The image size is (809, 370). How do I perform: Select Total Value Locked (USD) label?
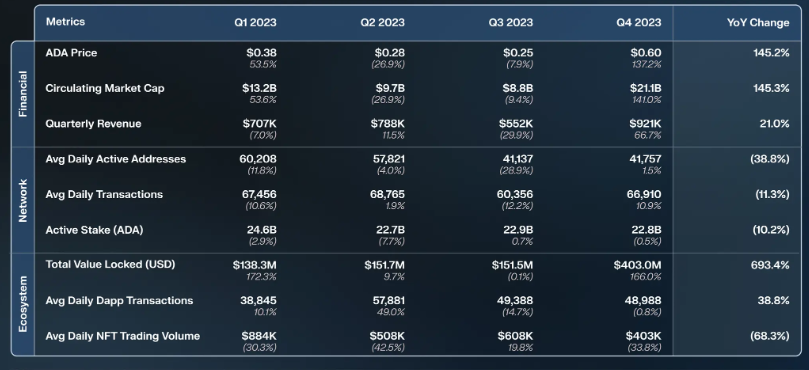coord(110,265)
